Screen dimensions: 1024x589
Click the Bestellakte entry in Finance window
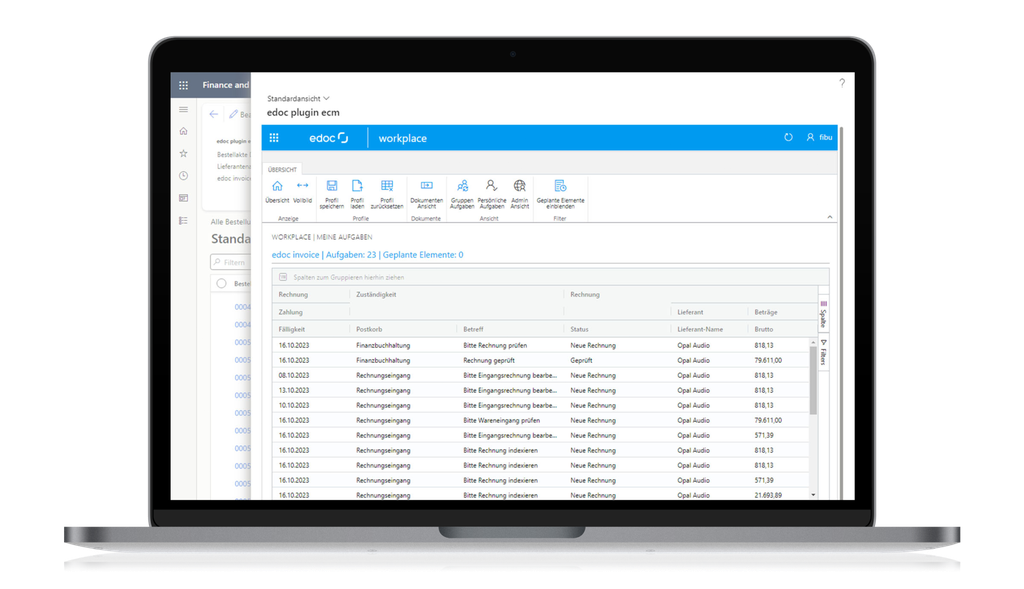point(232,155)
